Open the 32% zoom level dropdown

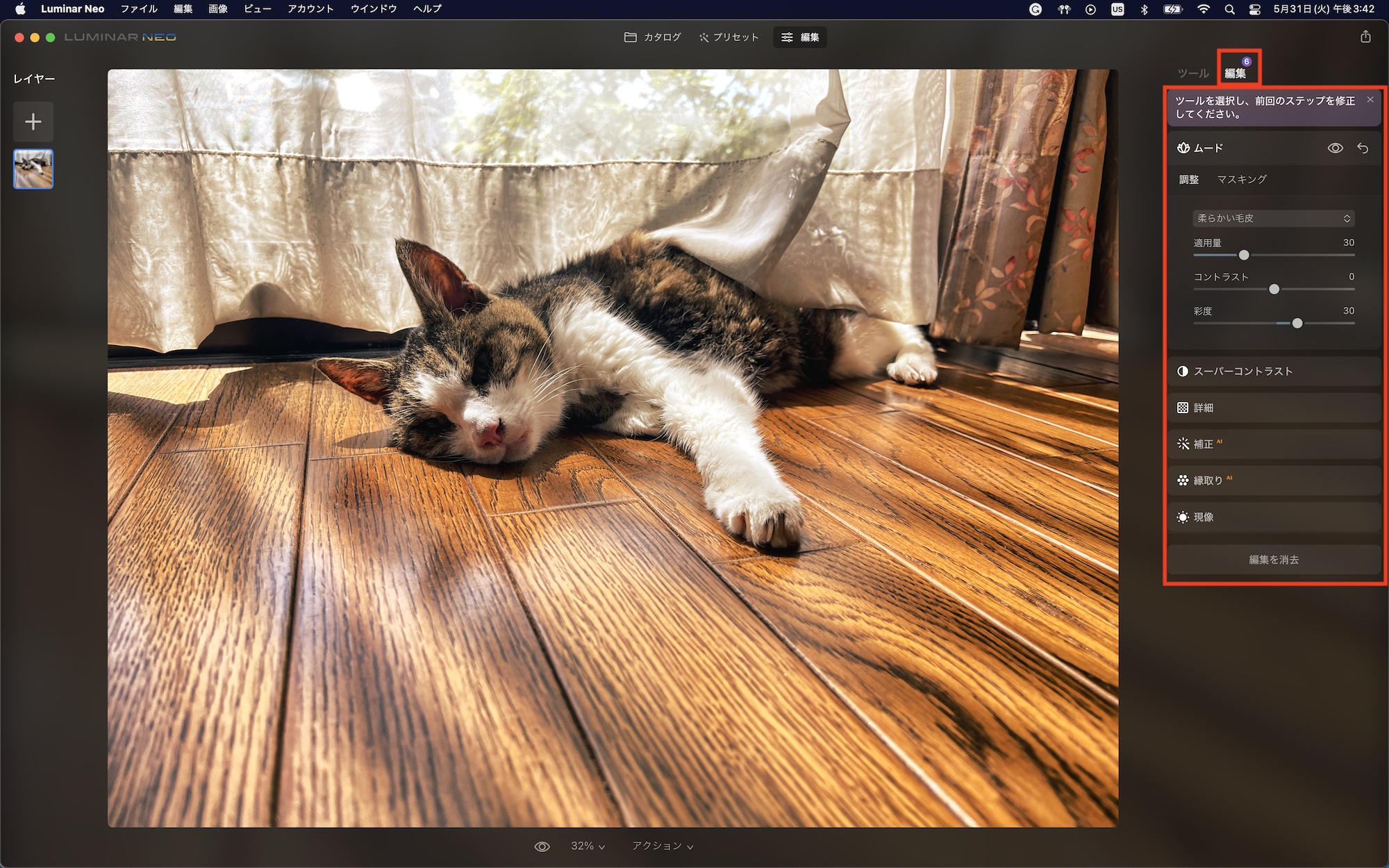pyautogui.click(x=588, y=846)
